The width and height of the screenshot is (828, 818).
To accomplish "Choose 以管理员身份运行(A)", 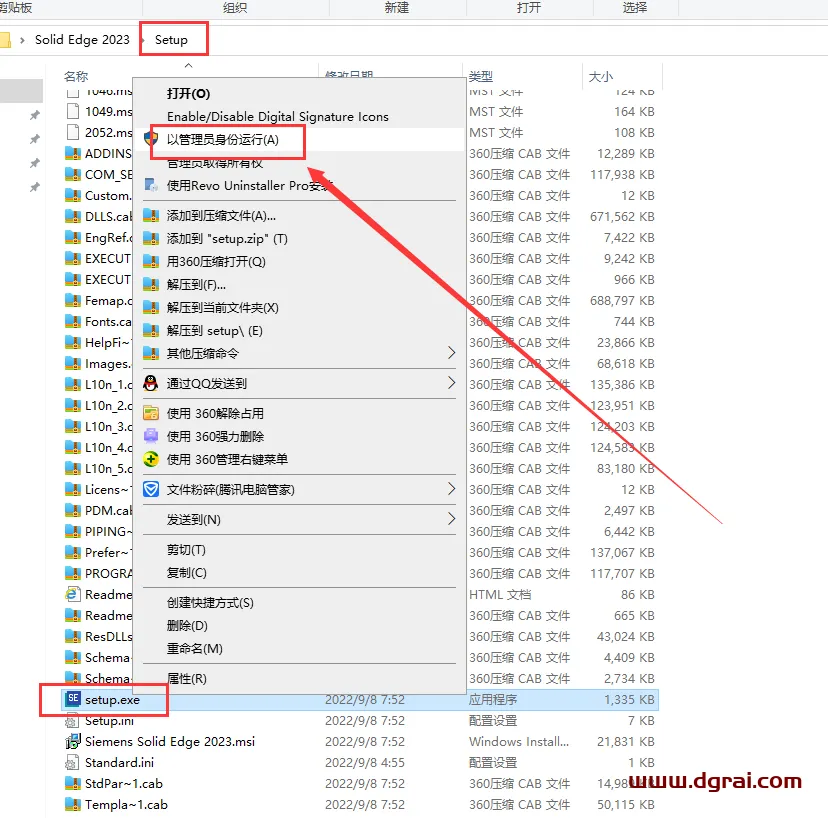I will coord(222,139).
